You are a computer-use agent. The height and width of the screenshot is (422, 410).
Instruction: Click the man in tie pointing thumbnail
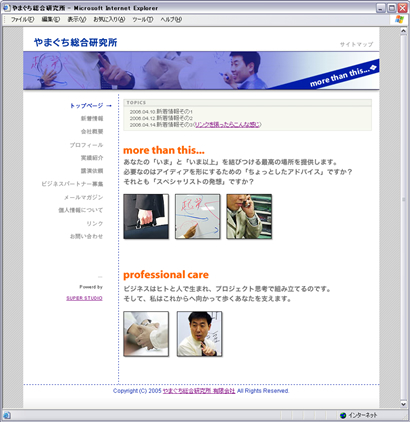[x=199, y=334]
